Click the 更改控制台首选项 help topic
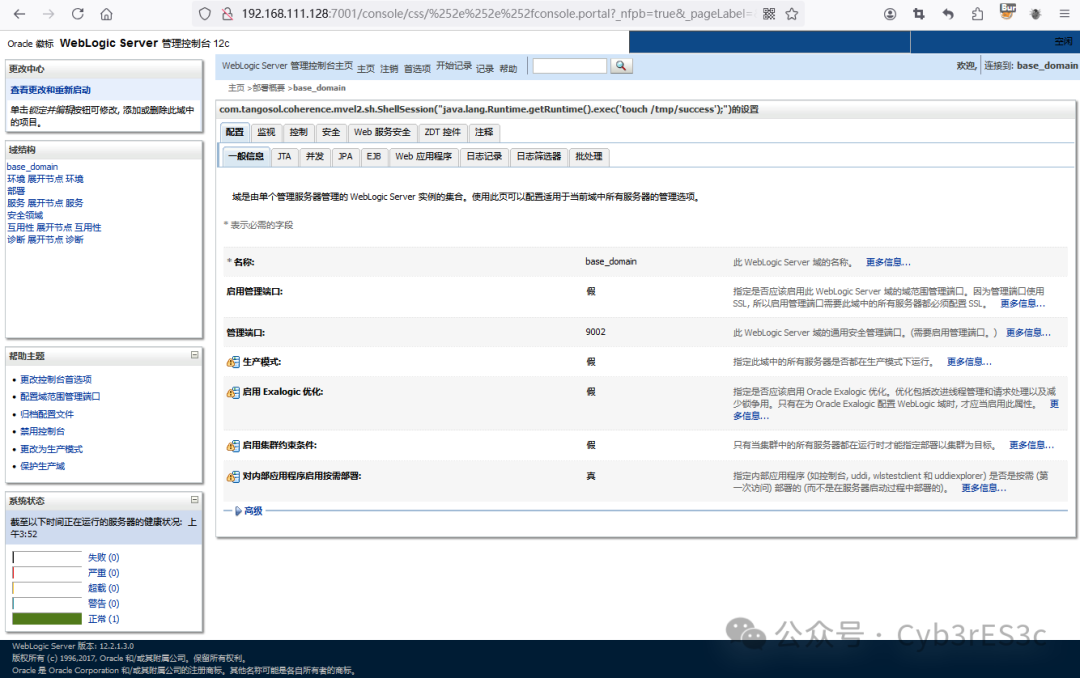Screen dimensions: 1080x678 [56, 380]
